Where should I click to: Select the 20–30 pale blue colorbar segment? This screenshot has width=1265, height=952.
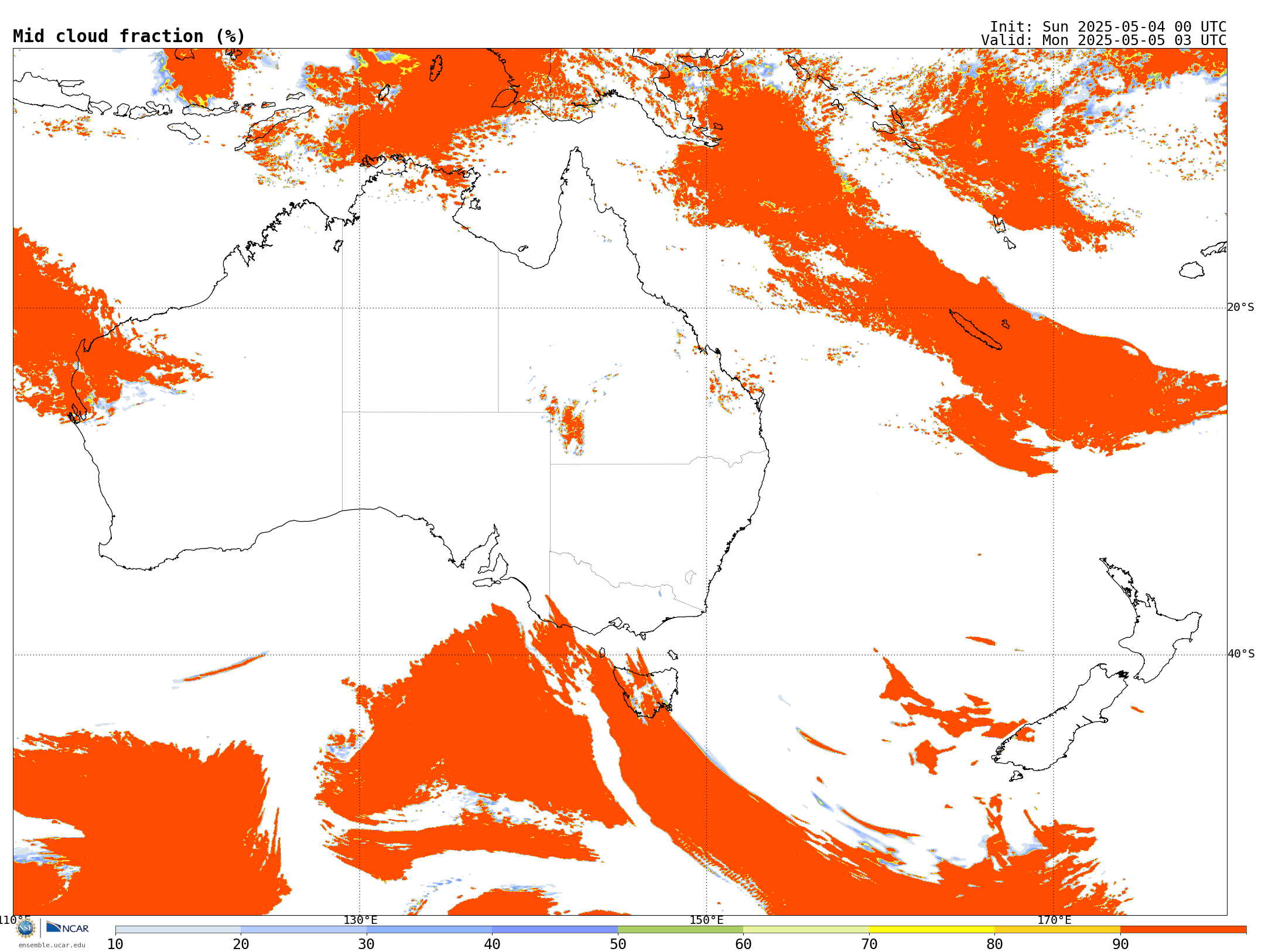(303, 930)
